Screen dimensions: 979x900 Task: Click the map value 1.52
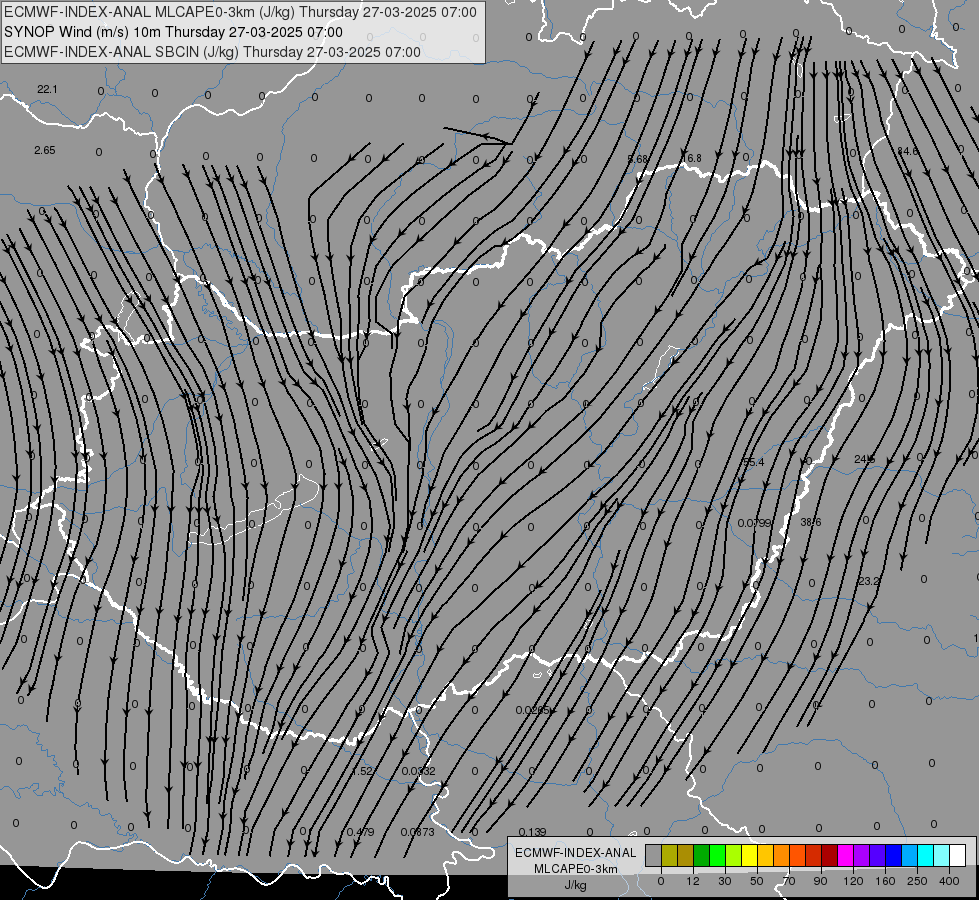pos(362,771)
